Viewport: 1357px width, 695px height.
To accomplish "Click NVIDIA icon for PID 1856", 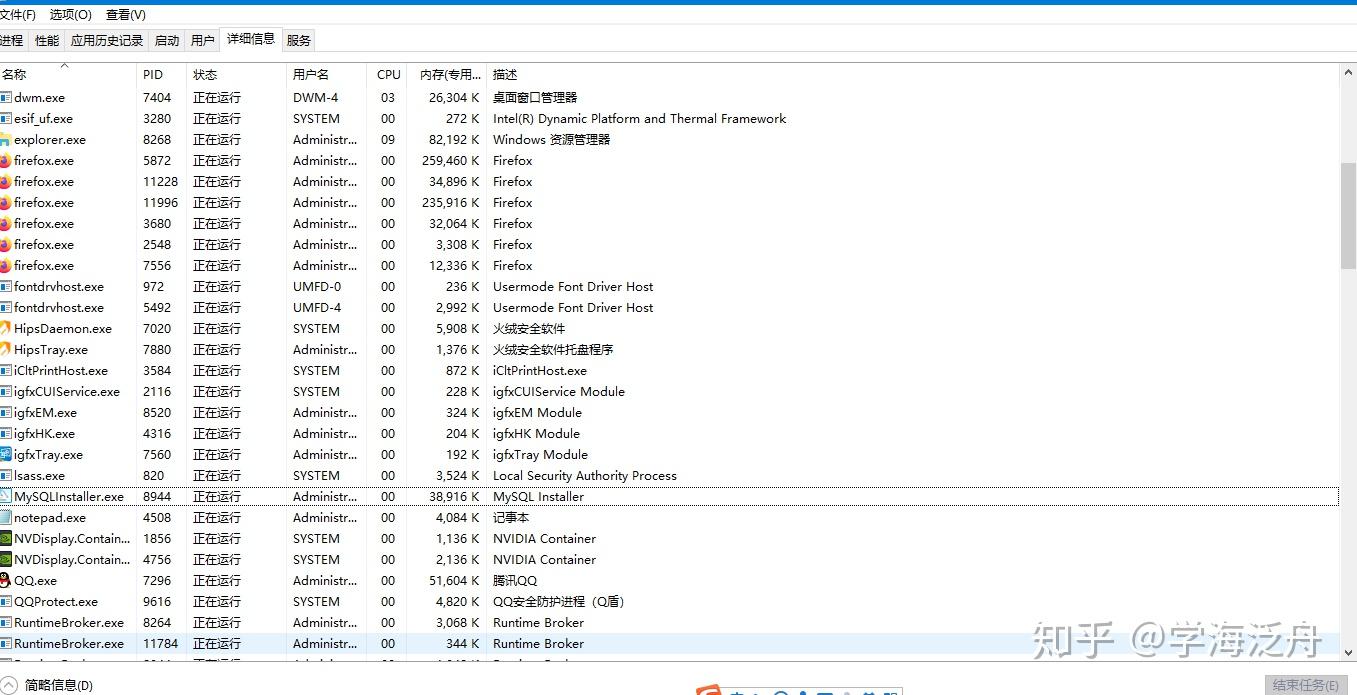I will (5, 538).
